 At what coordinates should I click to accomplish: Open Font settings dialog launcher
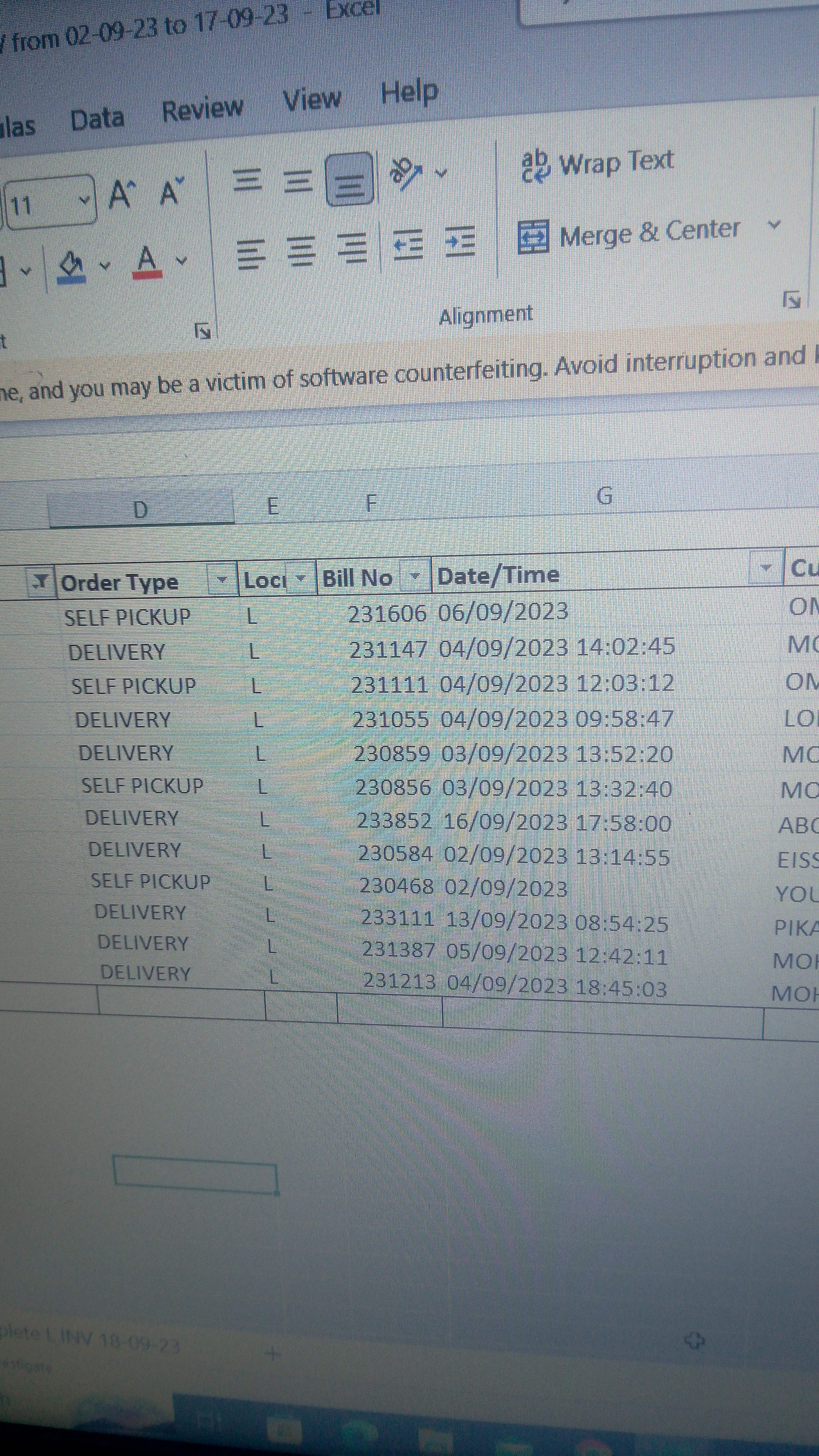[x=202, y=331]
